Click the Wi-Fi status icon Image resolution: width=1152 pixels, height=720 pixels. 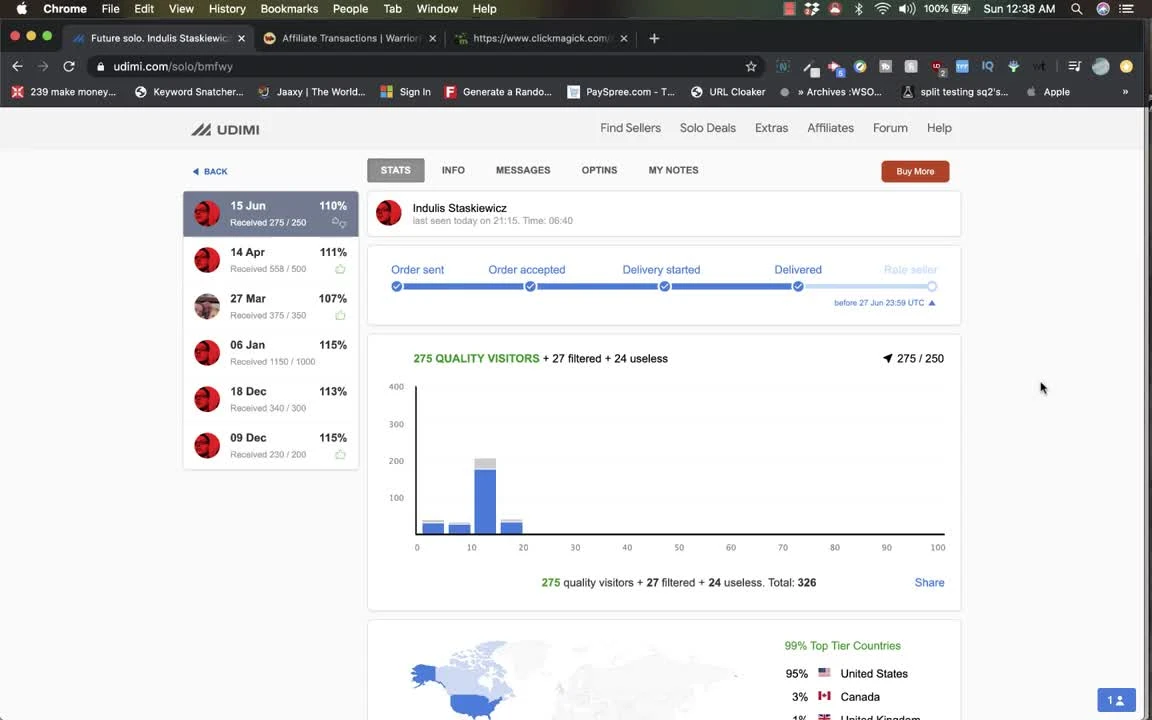[882, 9]
